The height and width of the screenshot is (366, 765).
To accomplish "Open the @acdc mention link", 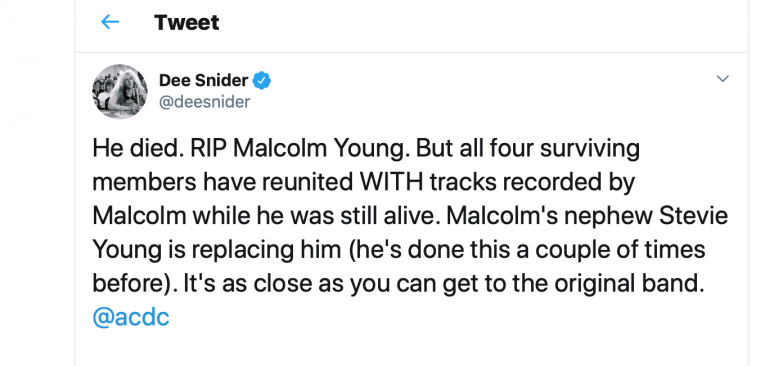I will (x=131, y=318).
